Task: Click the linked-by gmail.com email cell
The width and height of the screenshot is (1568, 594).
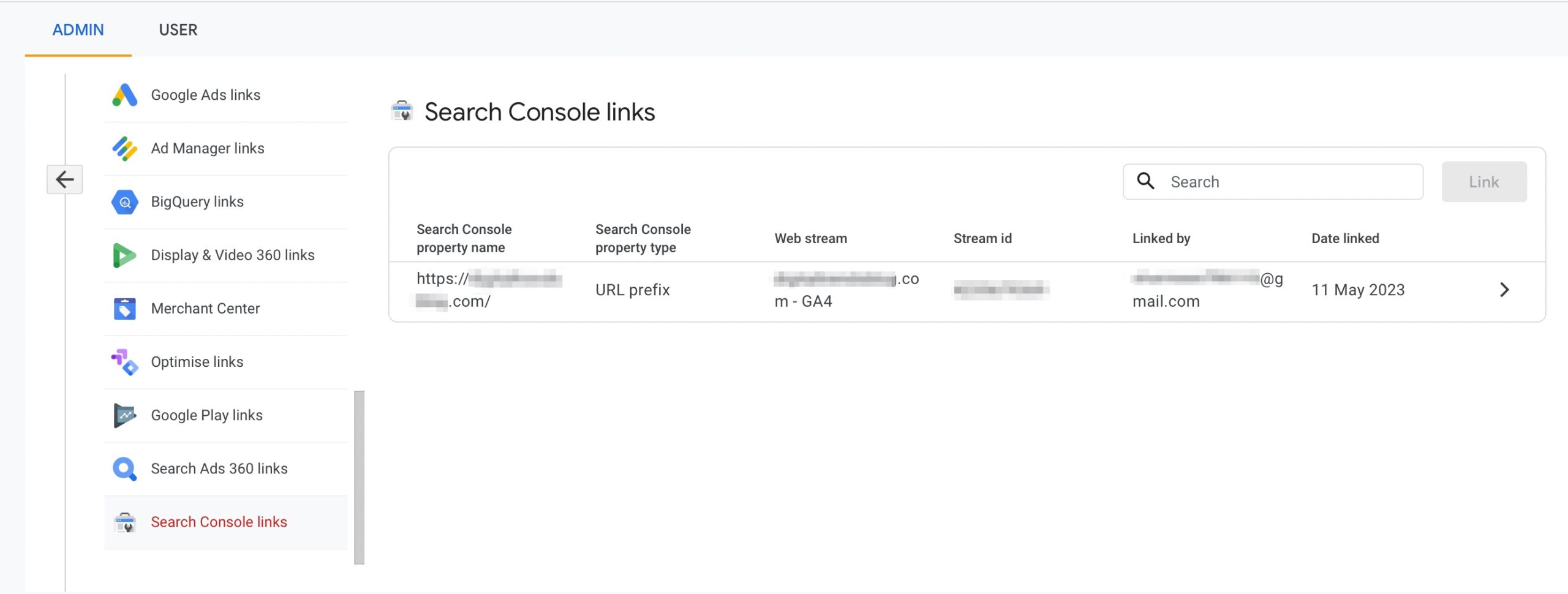Action: click(1207, 290)
